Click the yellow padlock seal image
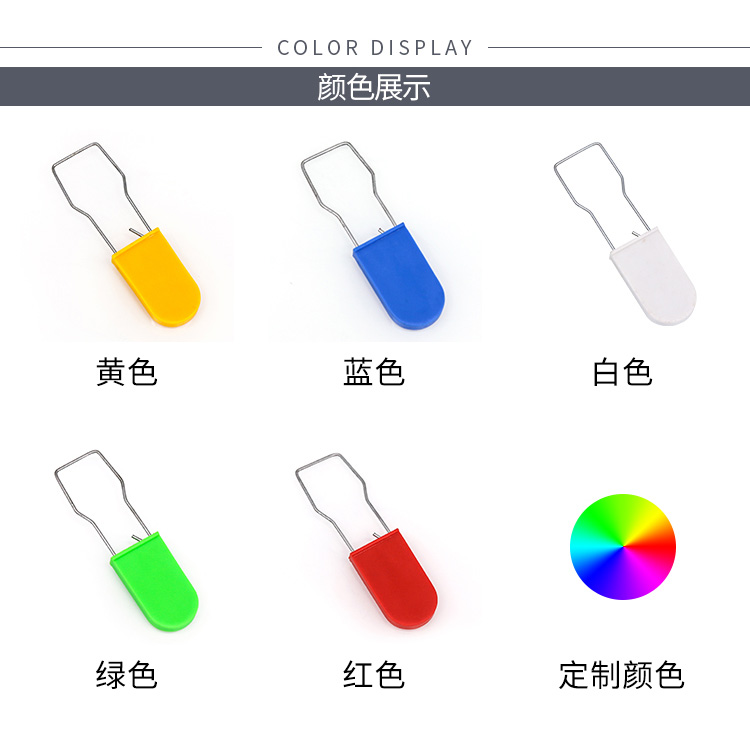This screenshot has width=750, height=729. [x=126, y=234]
